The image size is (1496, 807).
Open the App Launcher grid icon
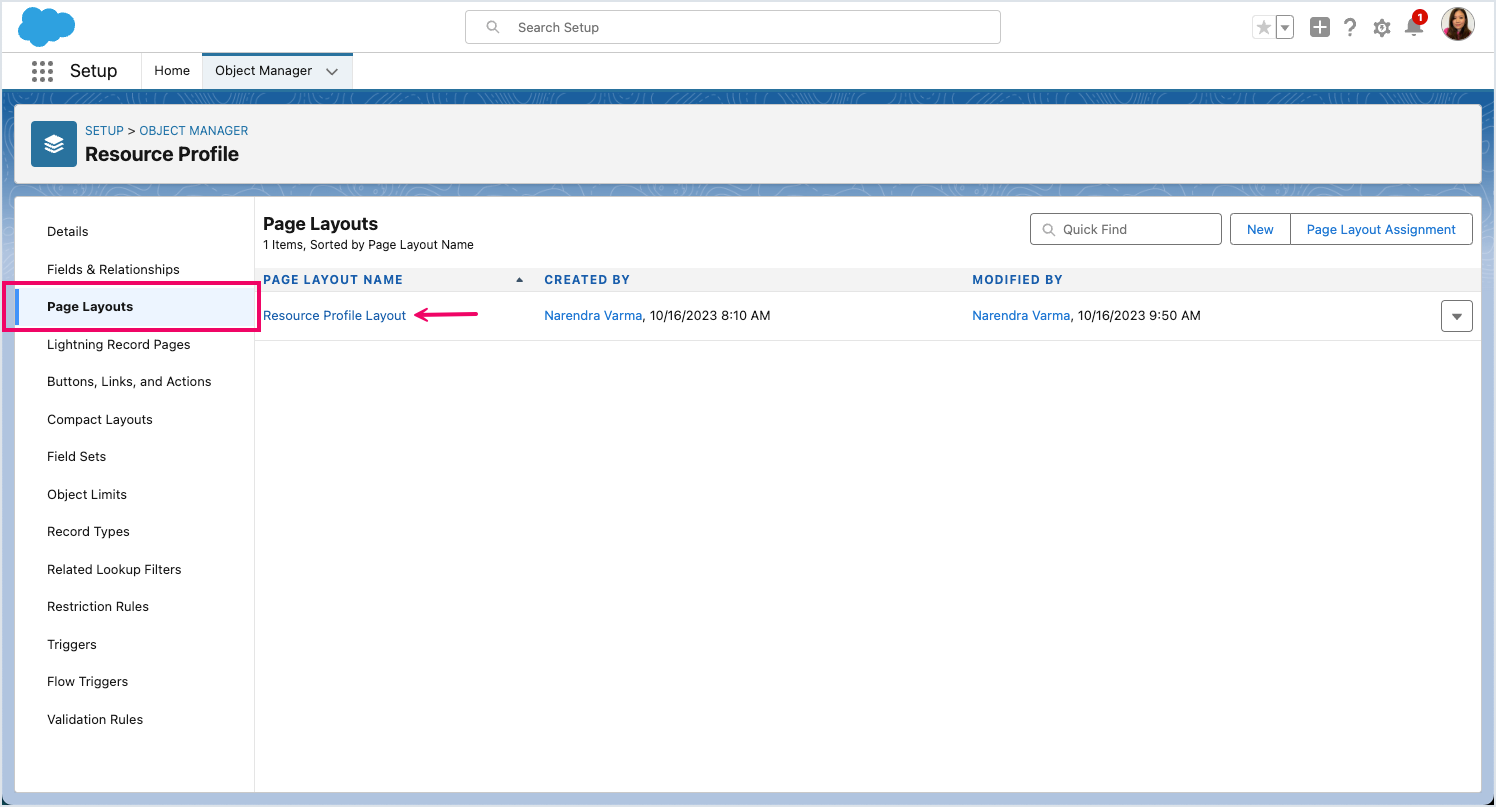[42, 71]
